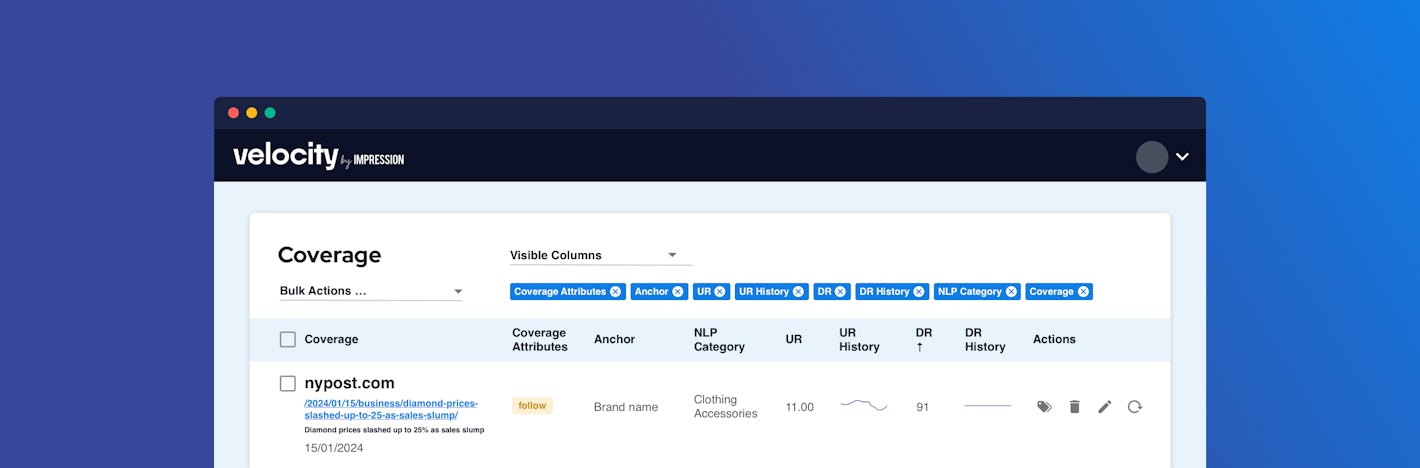This screenshot has height=468, width=1420.
Task: Click the user avatar circle
Action: [1152, 157]
